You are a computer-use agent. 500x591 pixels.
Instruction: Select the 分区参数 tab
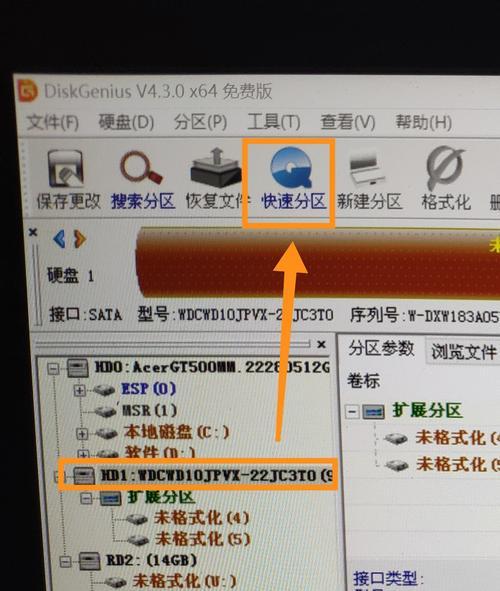tap(381, 348)
